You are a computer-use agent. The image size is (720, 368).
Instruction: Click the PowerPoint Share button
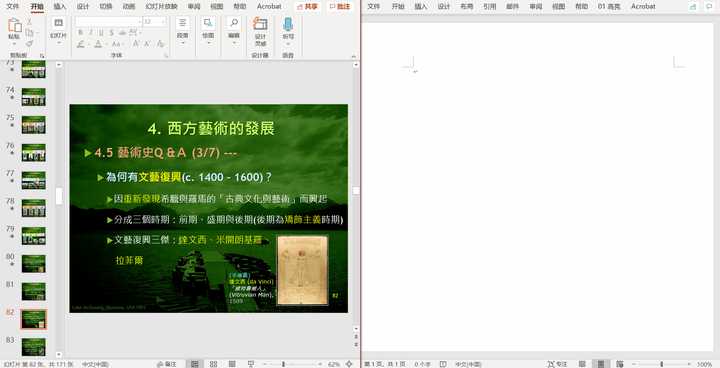[307, 6]
